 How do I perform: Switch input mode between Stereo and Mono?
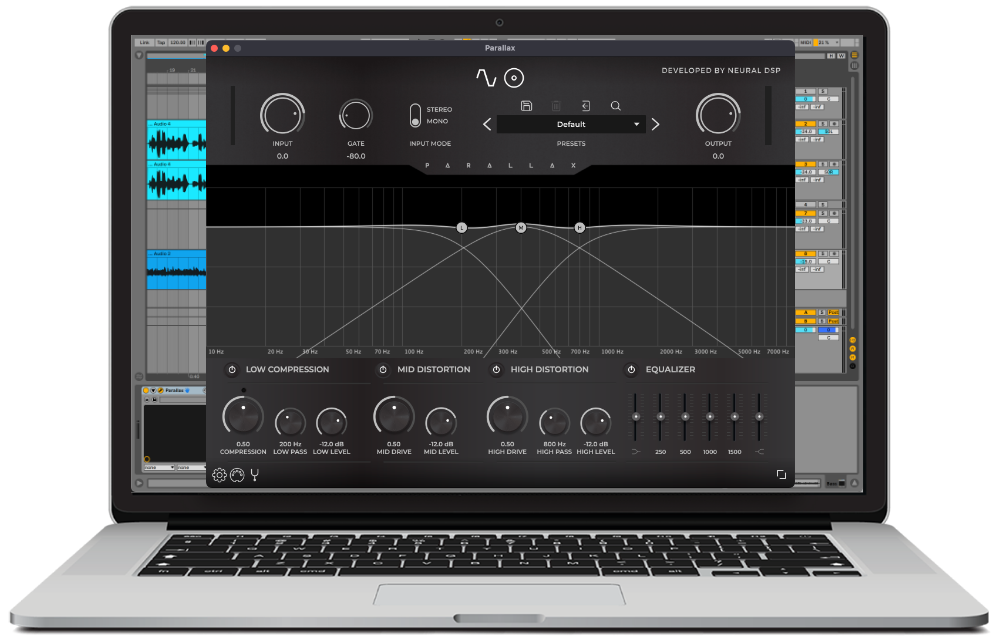tap(417, 113)
